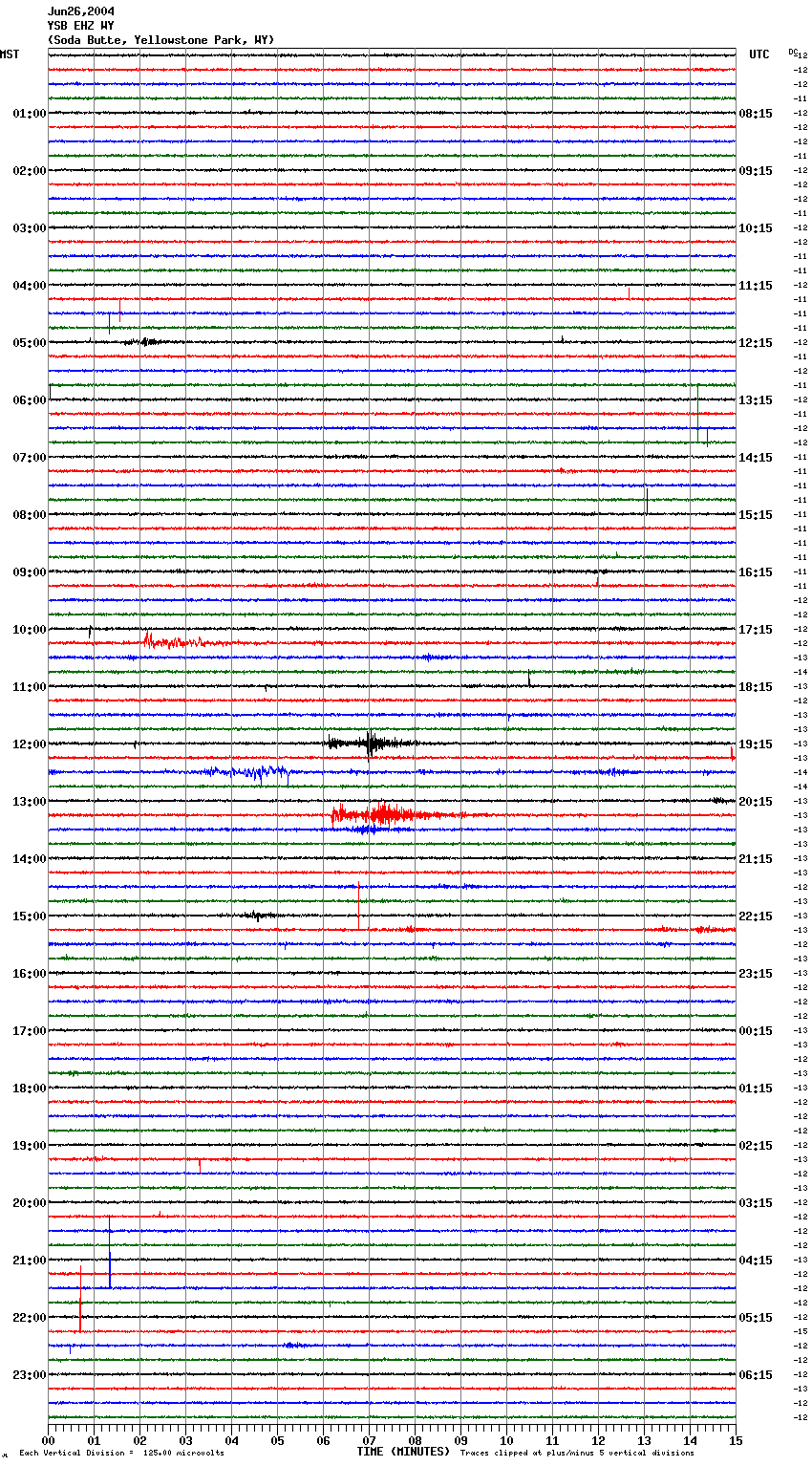
Task: Select the 07:00 MST hour label
Action: coord(30,458)
